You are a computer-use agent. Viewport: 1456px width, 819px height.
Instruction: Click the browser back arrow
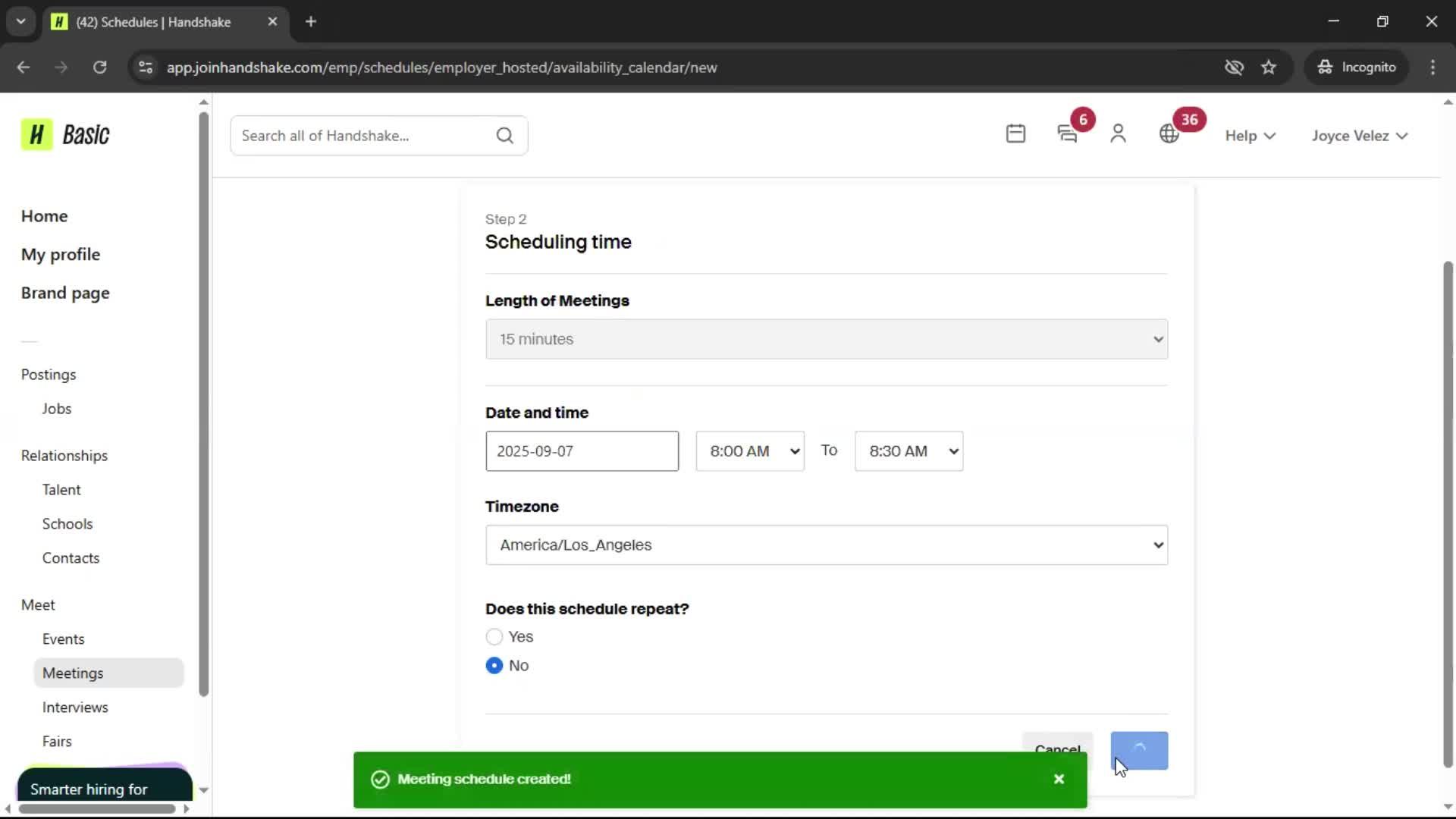(24, 67)
